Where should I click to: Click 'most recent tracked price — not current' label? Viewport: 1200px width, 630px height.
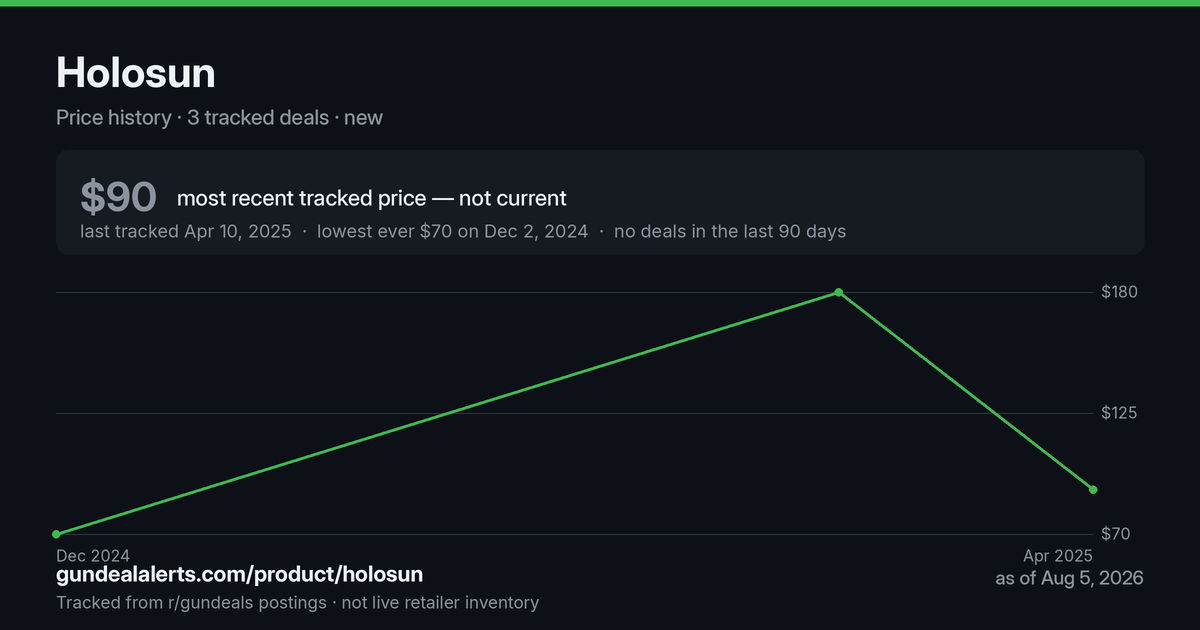(x=372, y=198)
